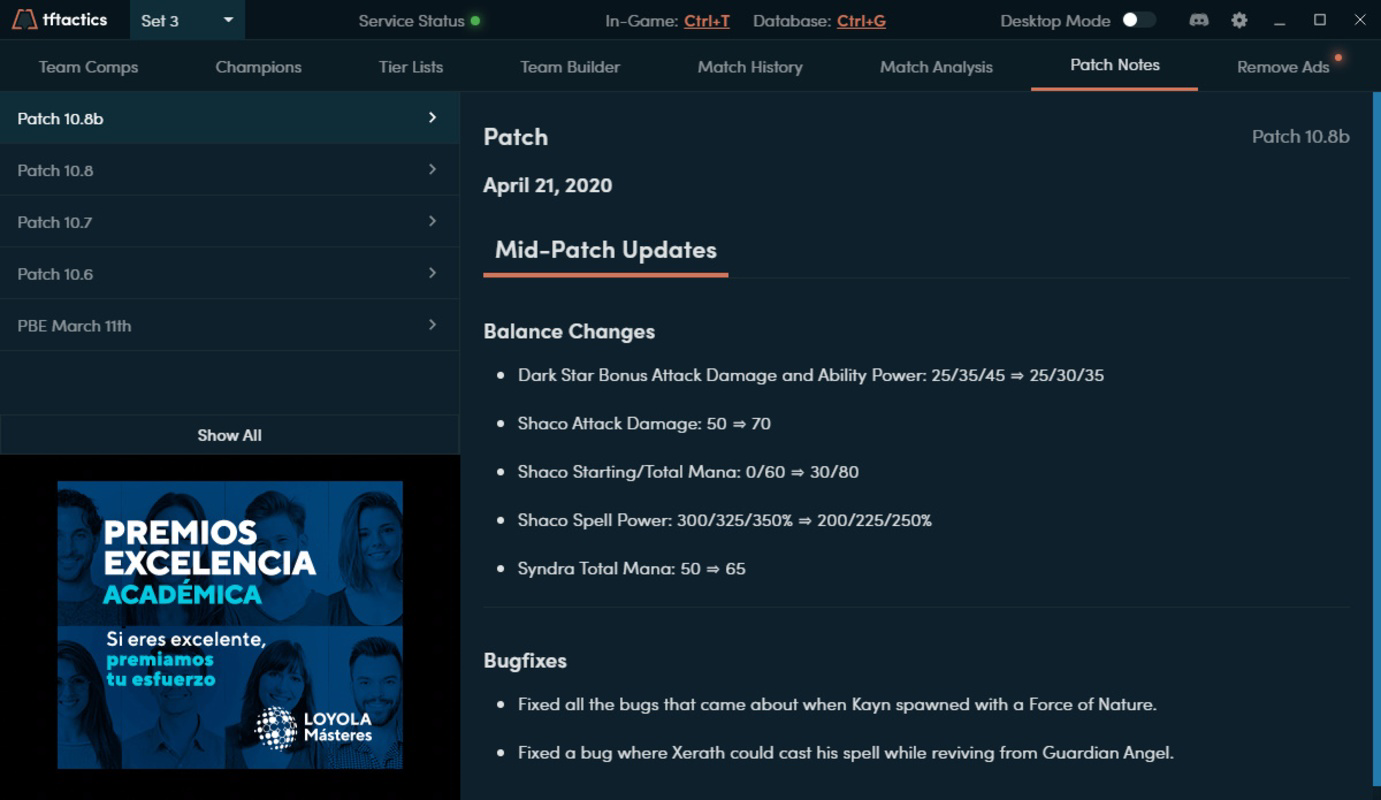This screenshot has width=1381, height=800.
Task: Switch to Team Comps tab
Action: 88,67
